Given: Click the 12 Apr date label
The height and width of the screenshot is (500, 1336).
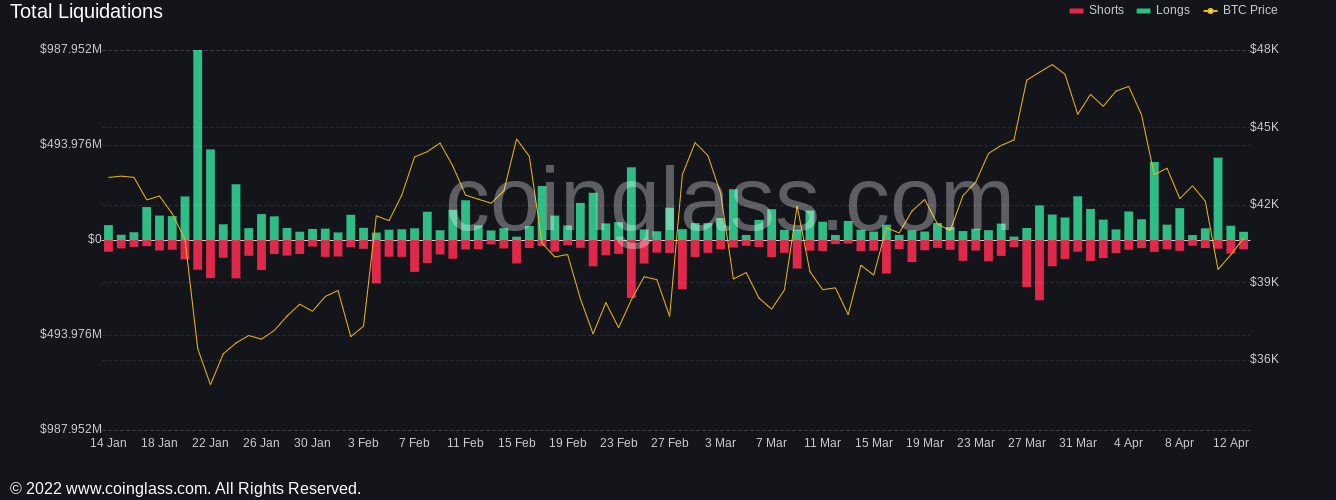Looking at the screenshot, I should [1230, 443].
